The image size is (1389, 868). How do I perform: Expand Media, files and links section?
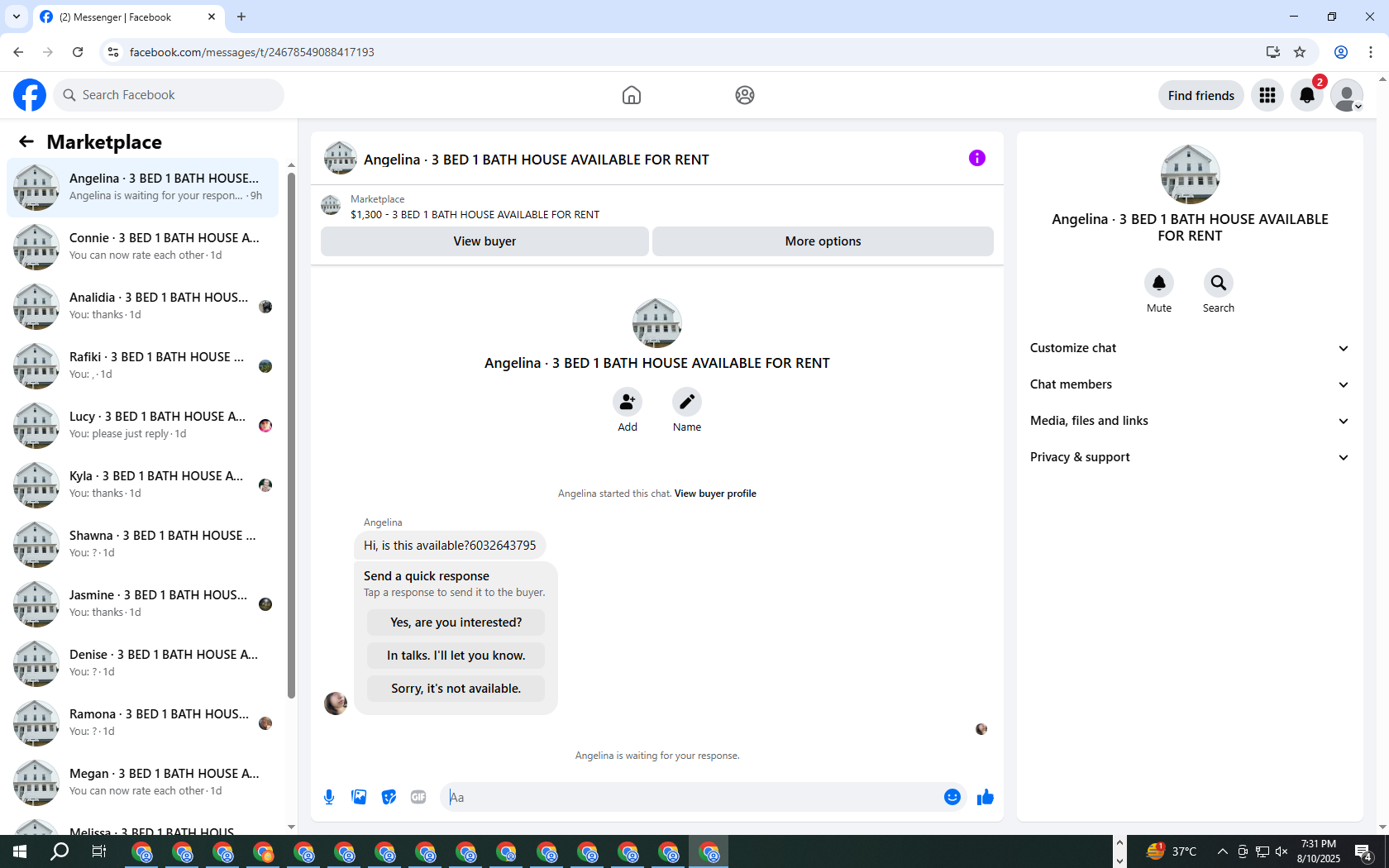1190,421
